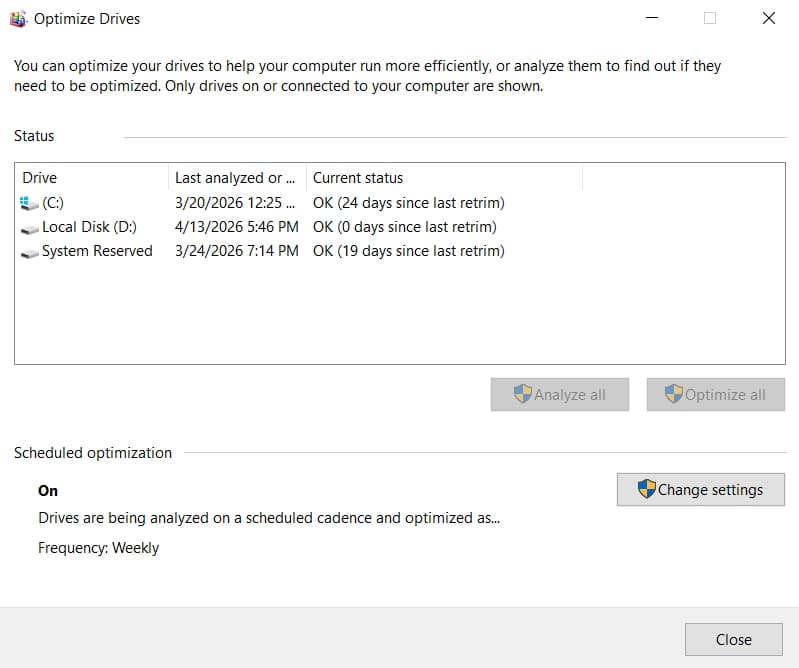This screenshot has width=799, height=668.
Task: Sort by the Current status column header
Action: click(444, 178)
